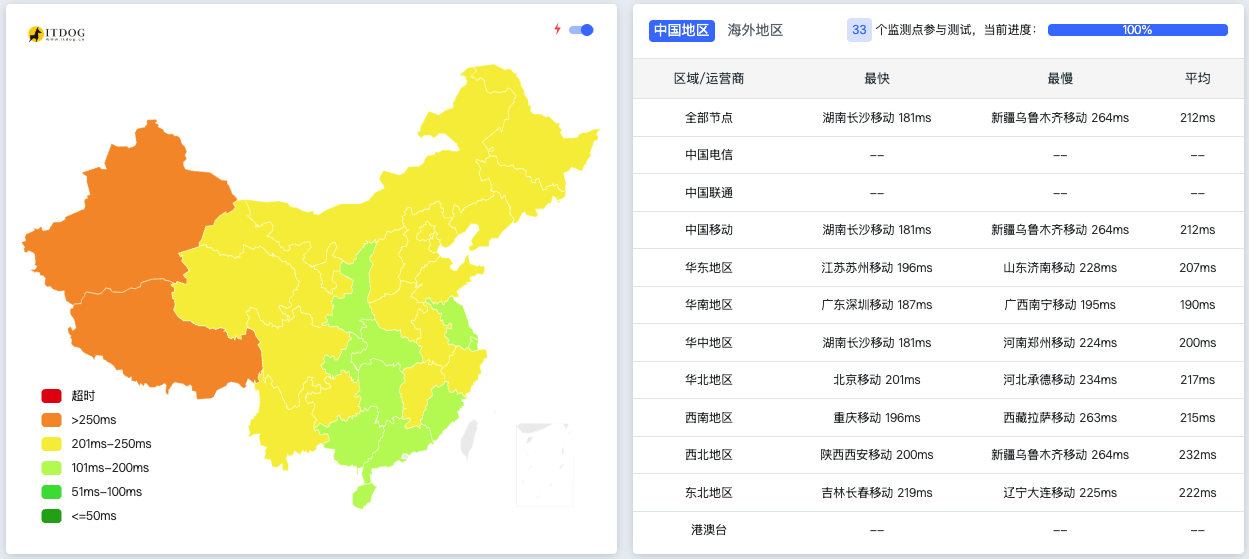Click 重庆移动 196ms cell
Image resolution: width=1249 pixels, height=559 pixels.
877,418
